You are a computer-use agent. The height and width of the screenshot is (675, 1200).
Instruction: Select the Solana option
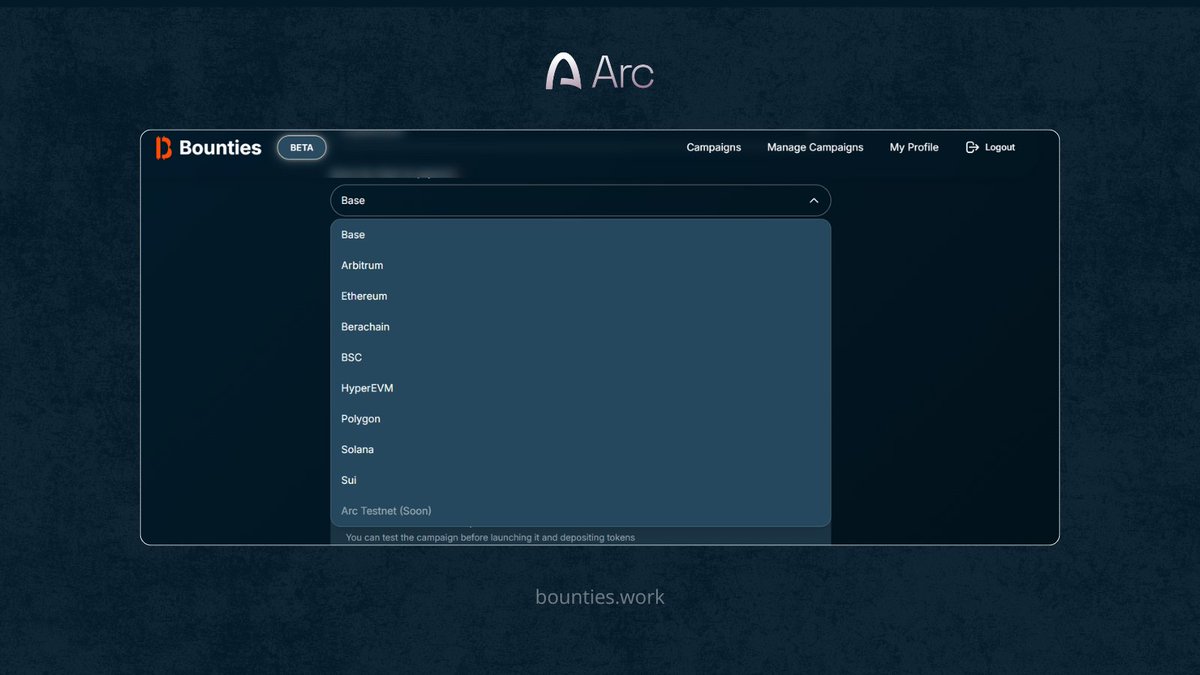(x=581, y=450)
